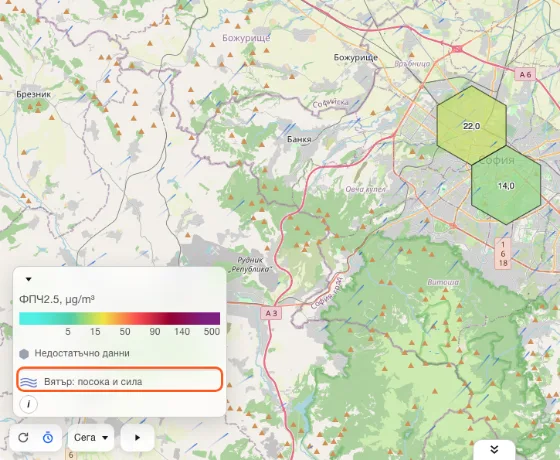Expand the panel with double chevron down
Image resolution: width=560 pixels, height=460 pixels.
(x=494, y=450)
